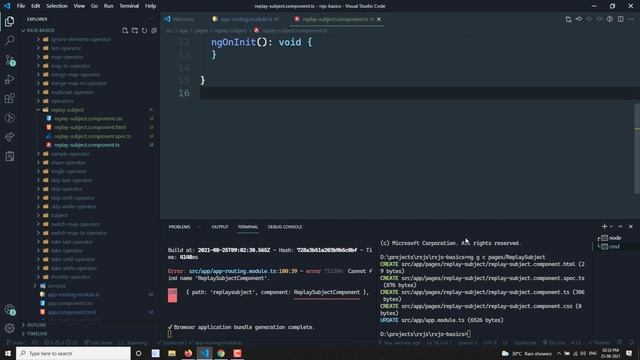Collapse all folders in Explorer
Screen dimensions: 640x360
(x=154, y=31)
